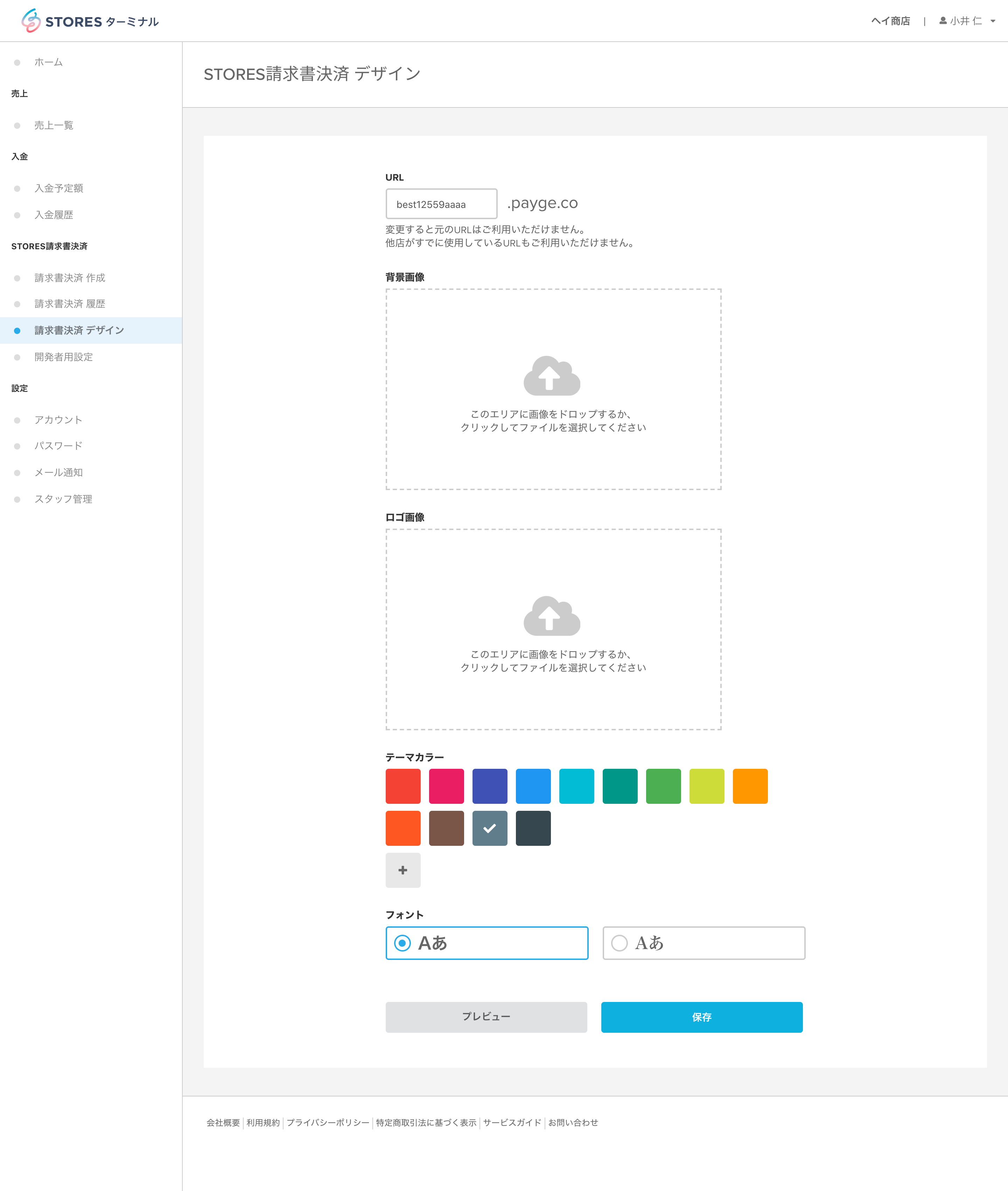
Task: Select the indigo theme color
Action: point(490,786)
